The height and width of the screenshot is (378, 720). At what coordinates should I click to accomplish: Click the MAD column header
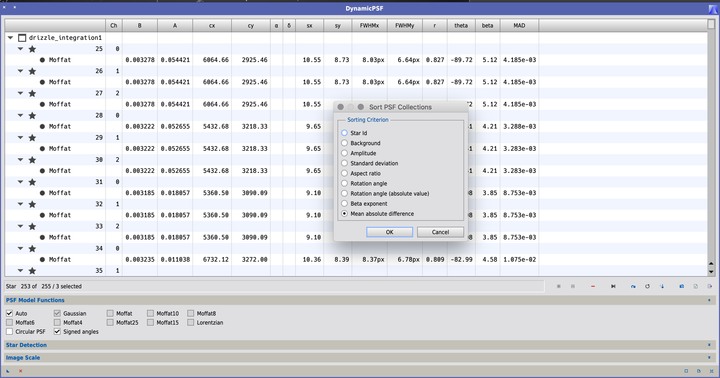pos(519,26)
